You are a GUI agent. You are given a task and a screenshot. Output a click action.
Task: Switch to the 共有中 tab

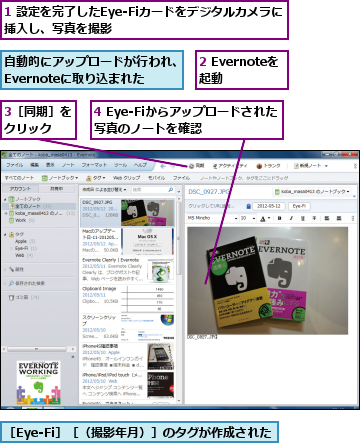pos(57,189)
